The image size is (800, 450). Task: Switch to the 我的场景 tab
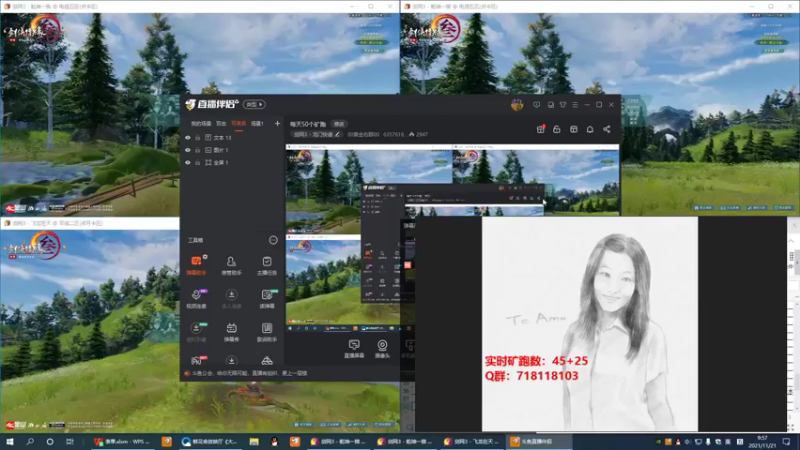tap(201, 123)
